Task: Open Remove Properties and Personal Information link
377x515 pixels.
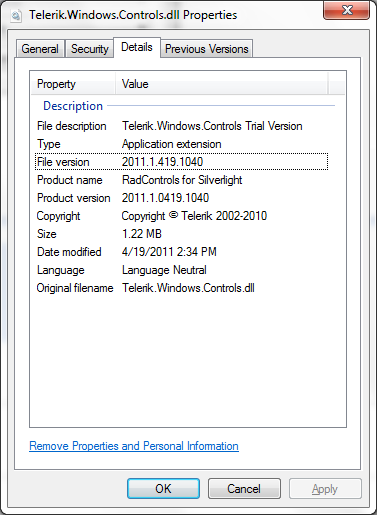Action: click(x=134, y=446)
